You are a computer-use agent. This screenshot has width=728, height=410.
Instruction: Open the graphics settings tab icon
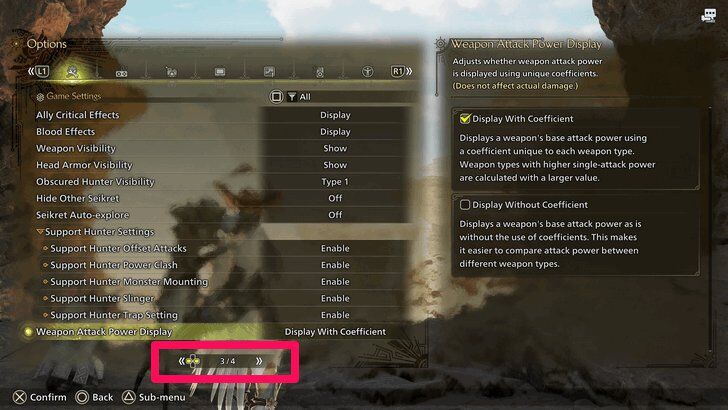coord(269,72)
